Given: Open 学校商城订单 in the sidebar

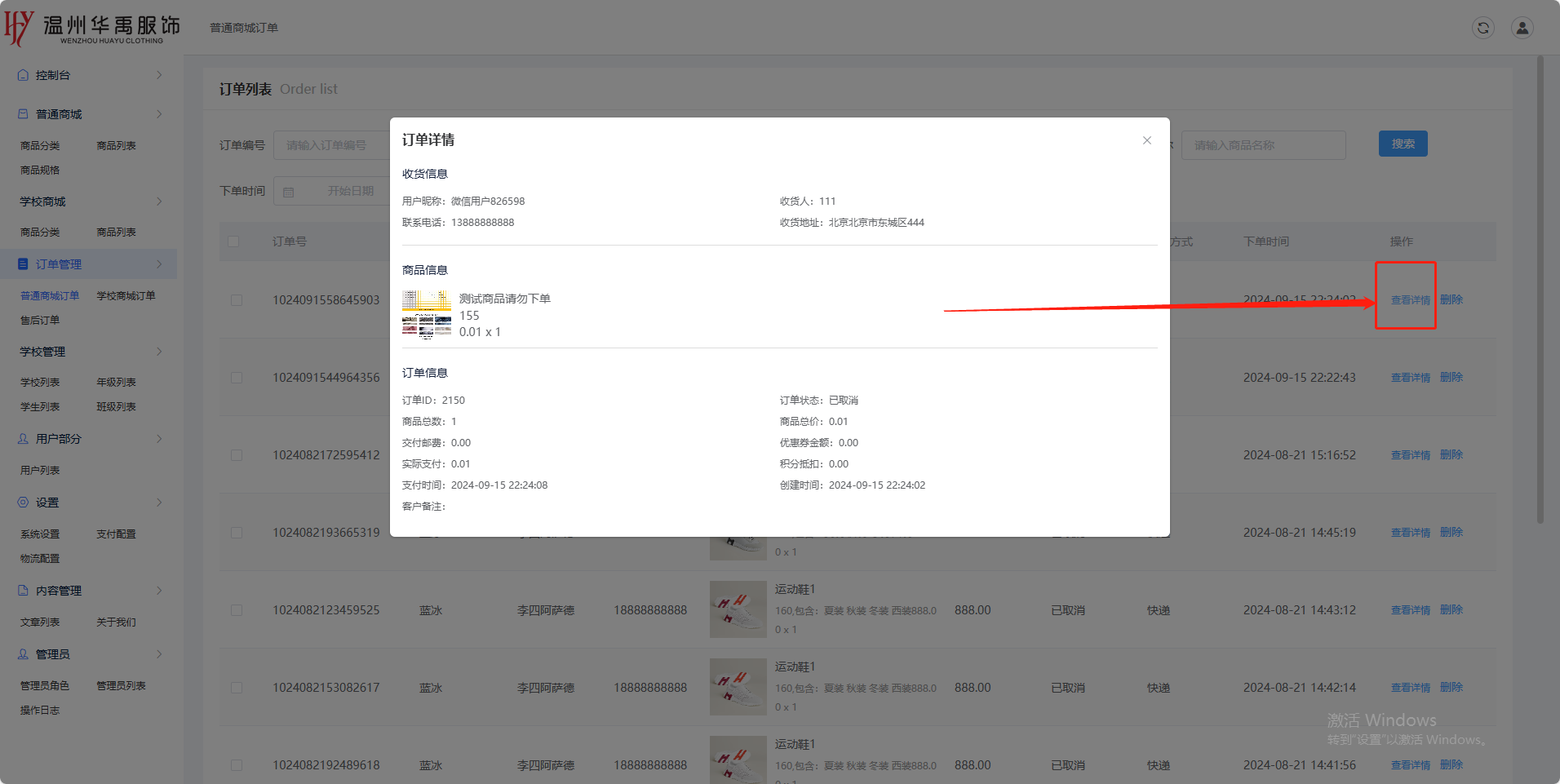Looking at the screenshot, I should coord(126,296).
